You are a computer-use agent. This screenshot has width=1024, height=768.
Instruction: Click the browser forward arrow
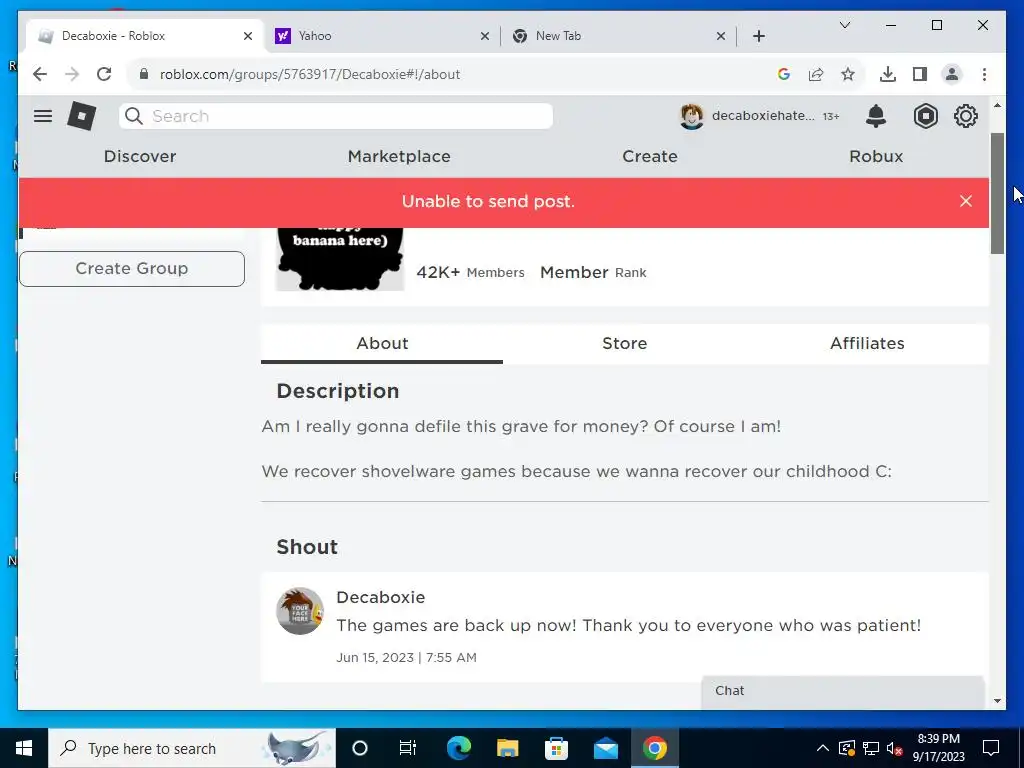(x=72, y=74)
